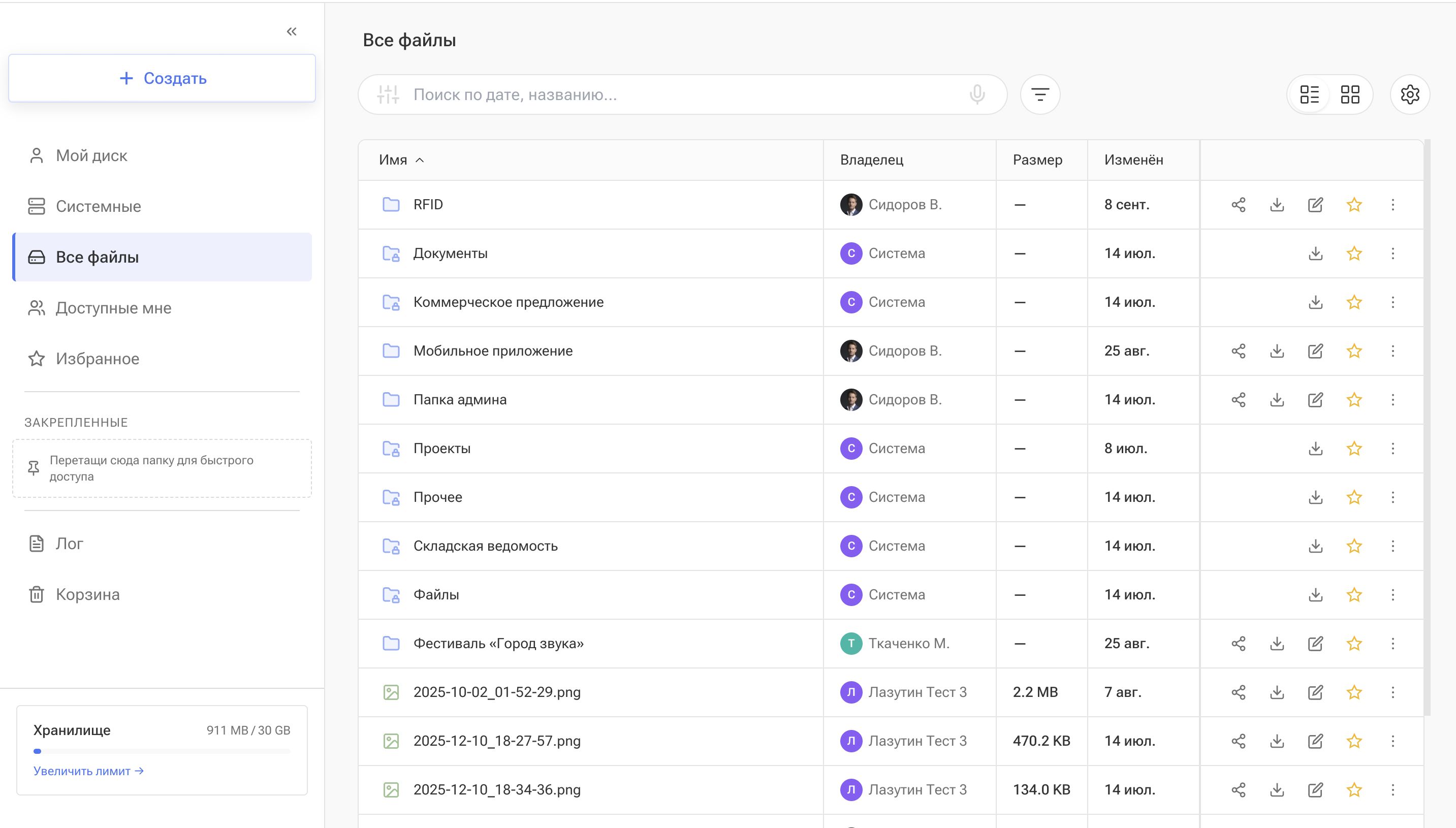The width and height of the screenshot is (1456, 828).
Task: Toggle favorite star for Папка админа
Action: [1354, 400]
